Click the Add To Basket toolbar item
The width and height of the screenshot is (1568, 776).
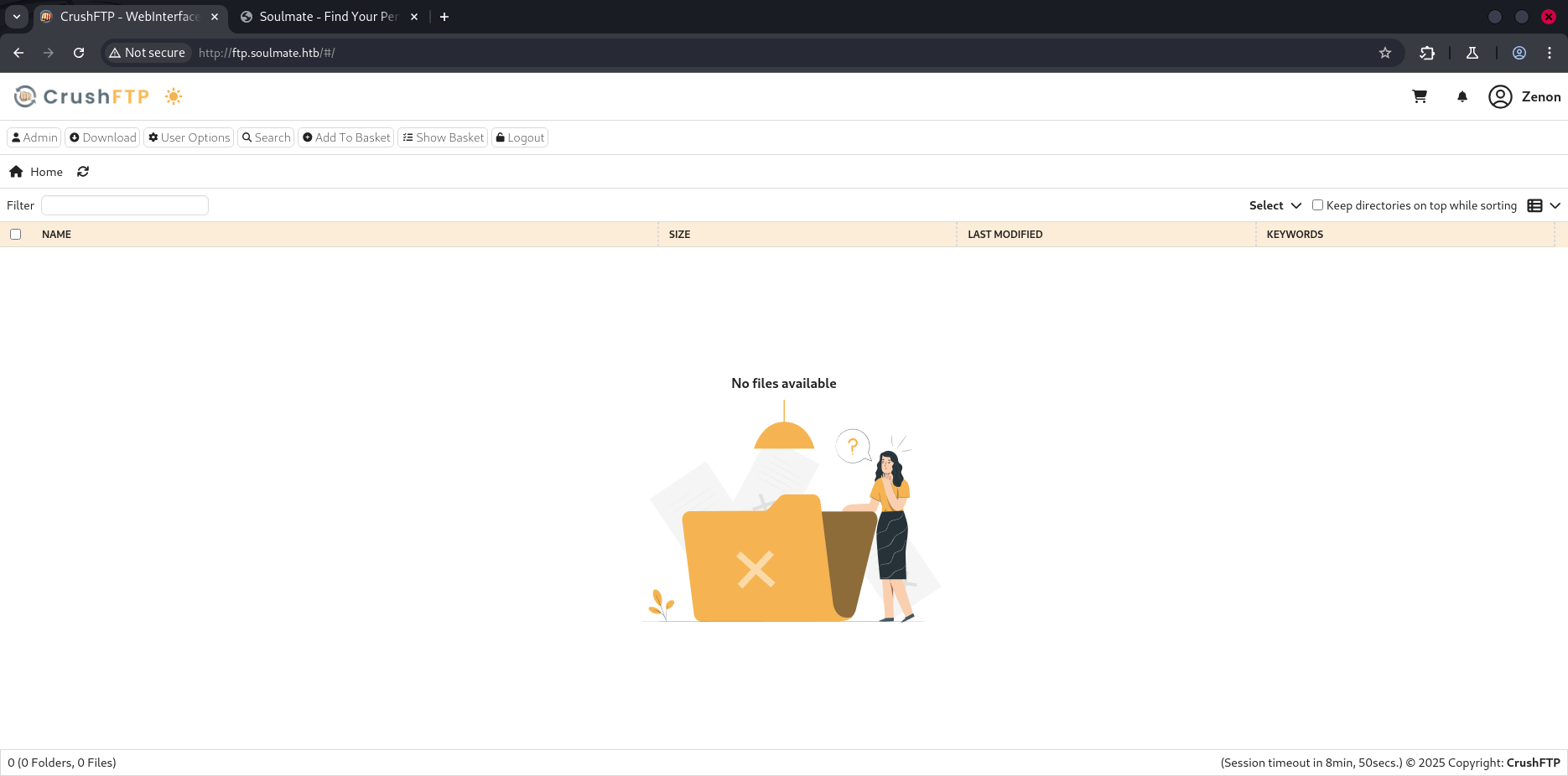click(x=345, y=137)
